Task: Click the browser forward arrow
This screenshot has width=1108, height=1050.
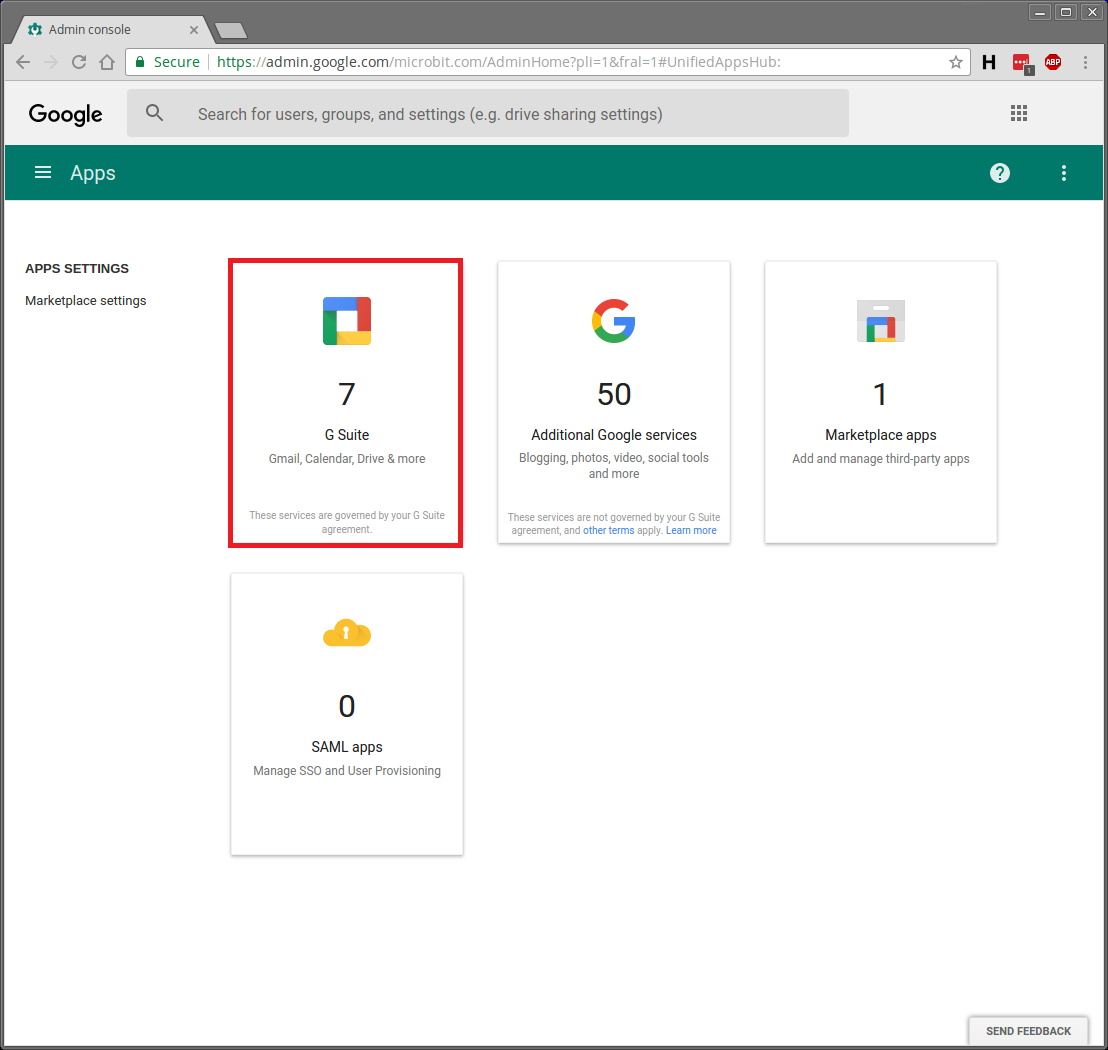Action: pos(51,62)
